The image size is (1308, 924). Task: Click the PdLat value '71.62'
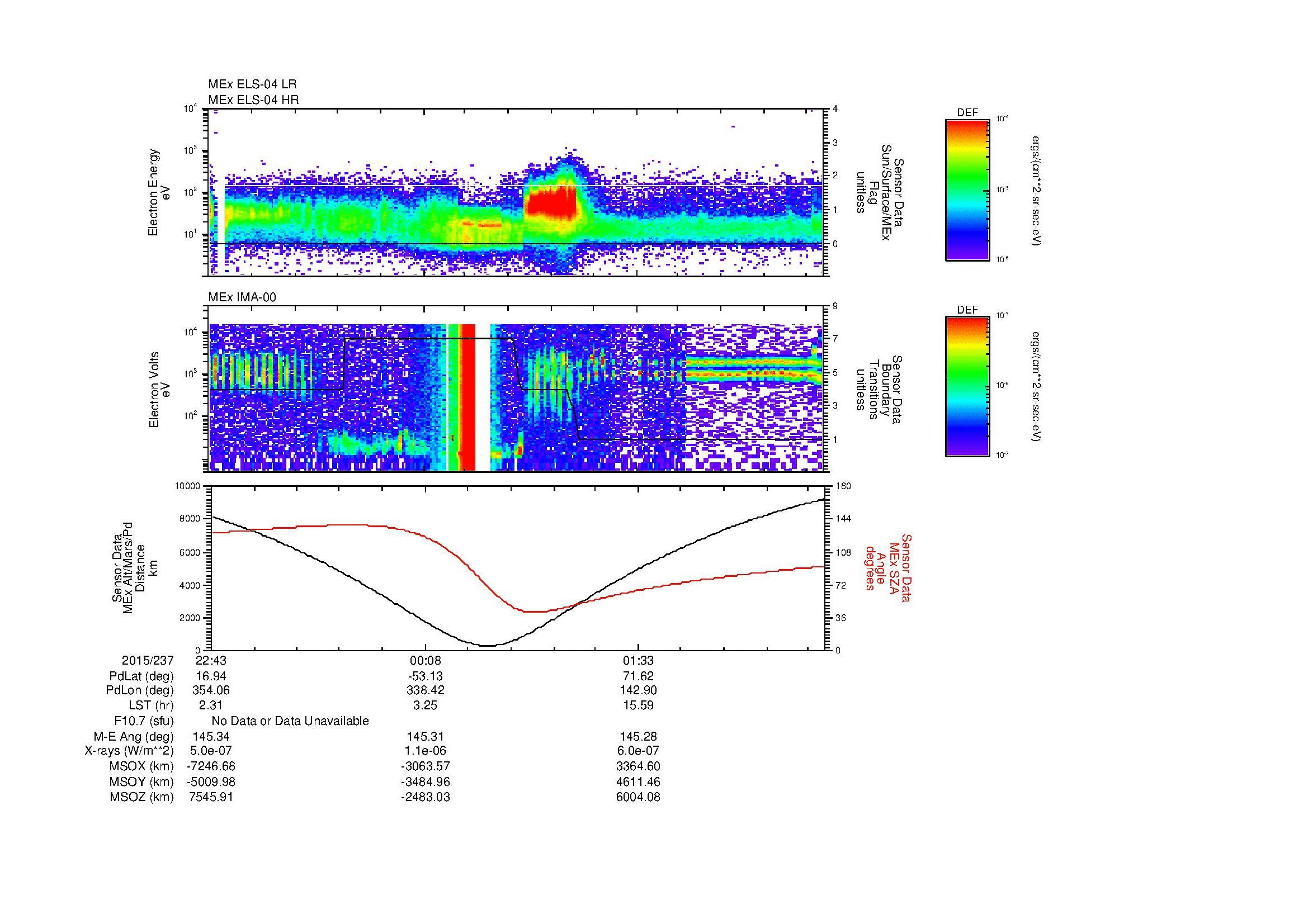[x=638, y=676]
